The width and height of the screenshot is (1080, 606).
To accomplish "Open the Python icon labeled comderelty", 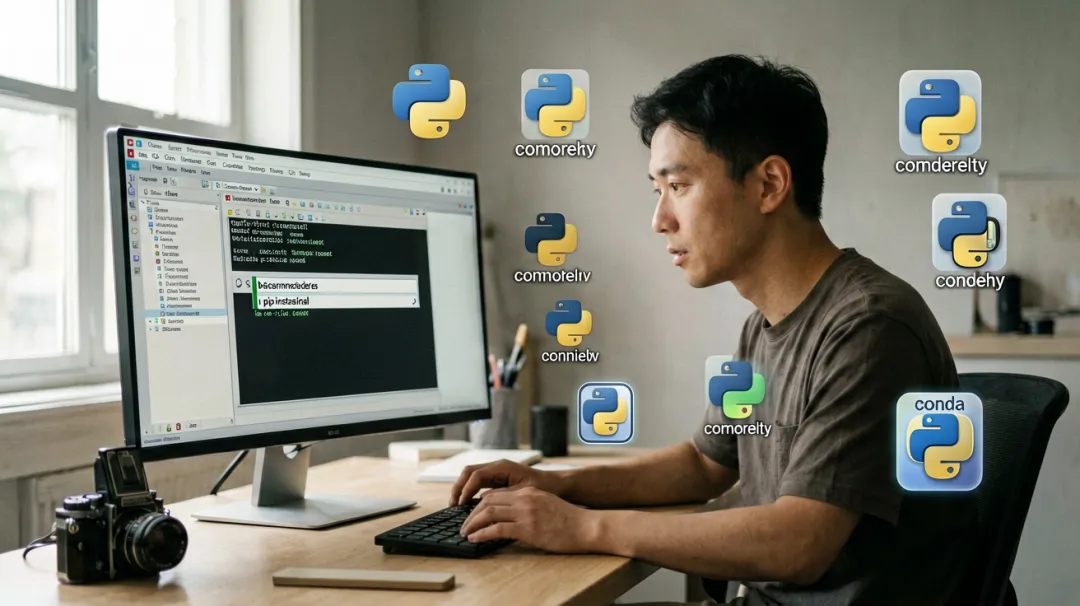I will point(940,113).
